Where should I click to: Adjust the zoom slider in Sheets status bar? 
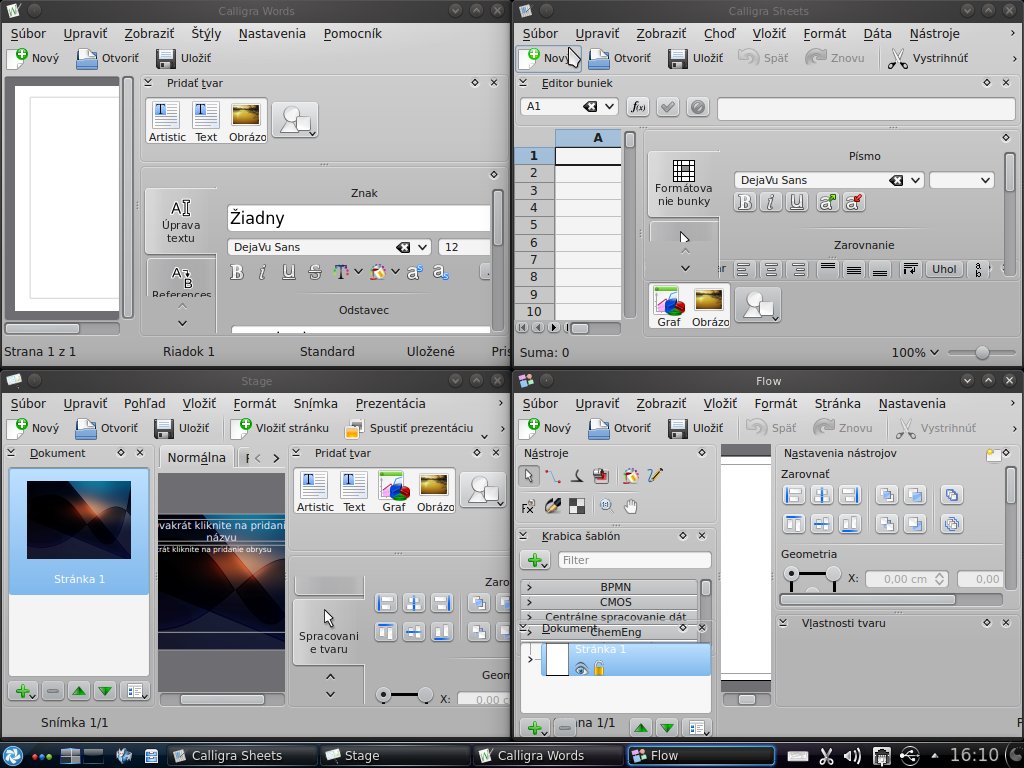tap(981, 352)
